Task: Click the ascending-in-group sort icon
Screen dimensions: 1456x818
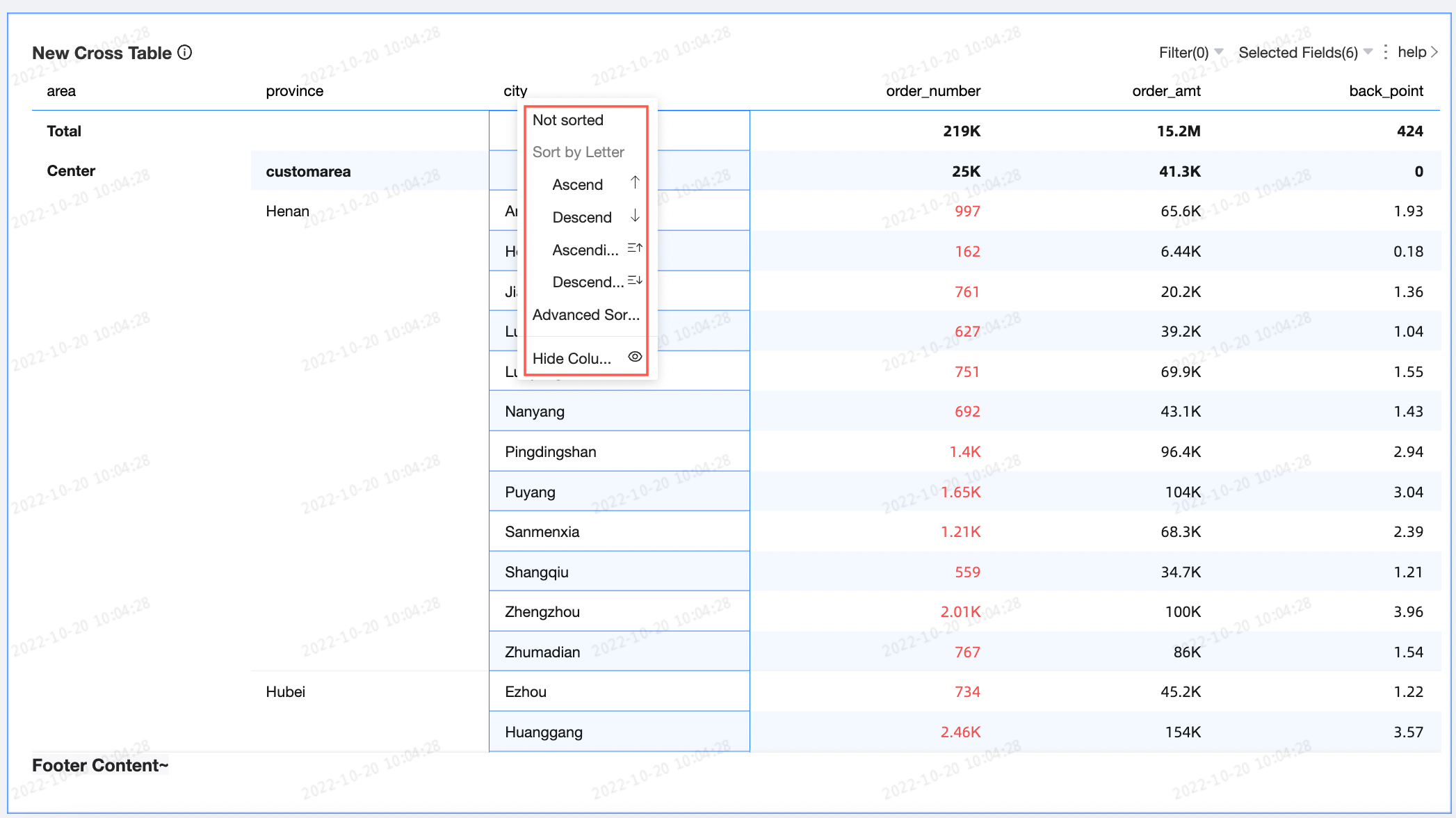Action: (x=635, y=248)
